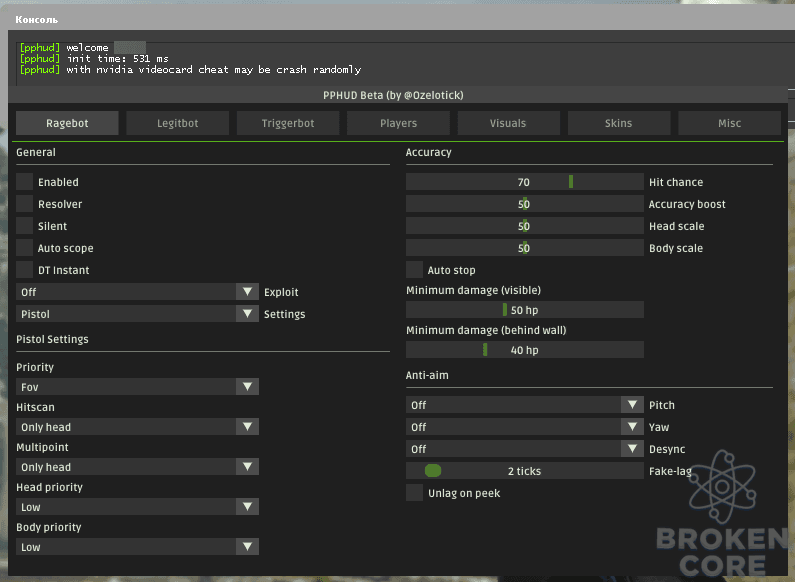Image resolution: width=795 pixels, height=582 pixels.
Task: Enable the Auto stop checkbox
Action: coord(414,270)
